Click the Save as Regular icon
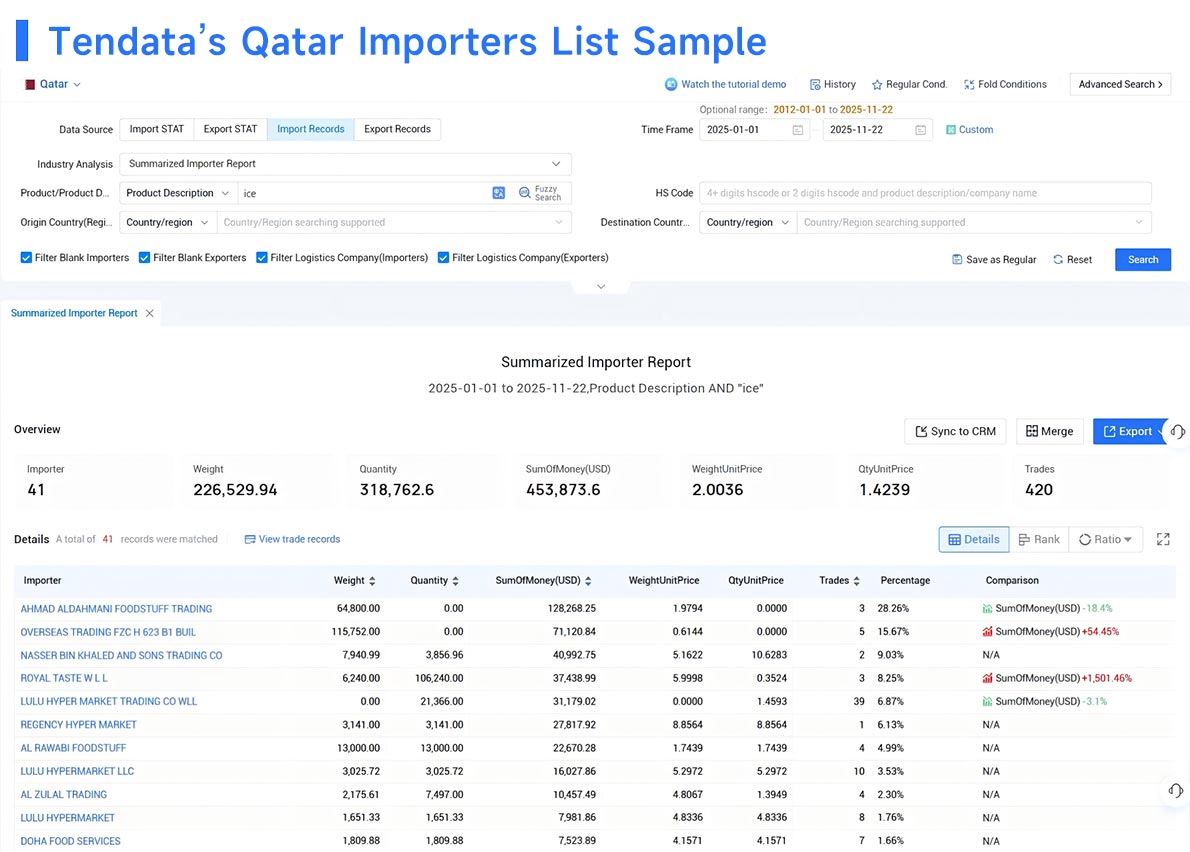 957,259
